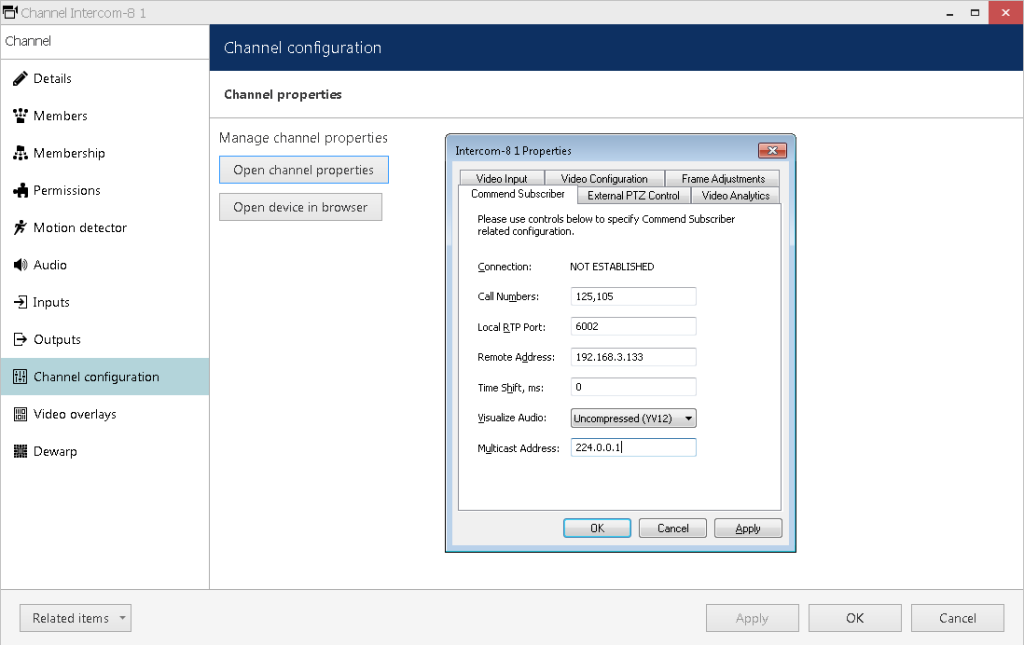Select the Membership hierarchy icon
Screen dimensions: 1024x645
[20, 153]
